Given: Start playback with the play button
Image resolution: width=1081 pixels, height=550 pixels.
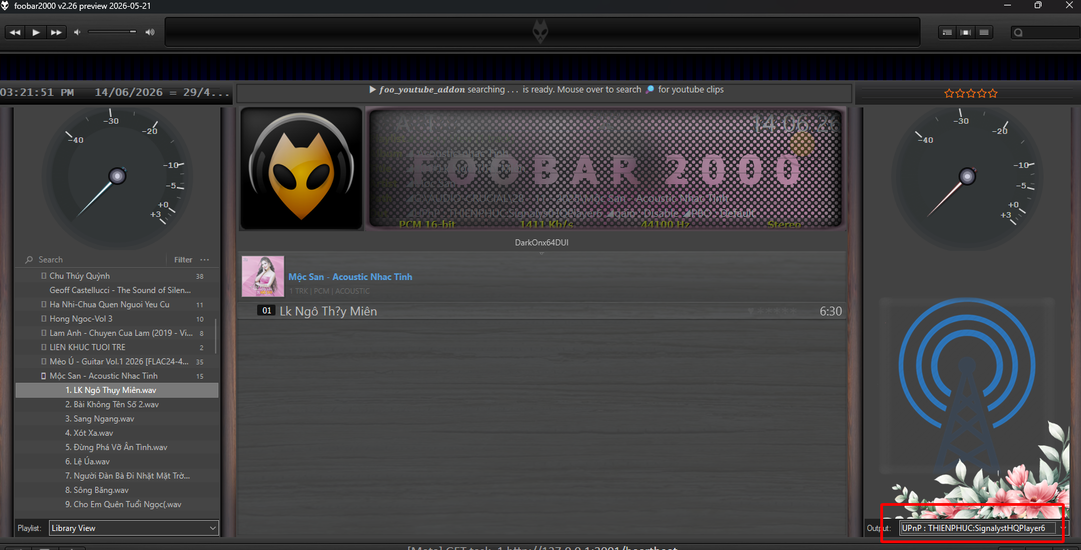Looking at the screenshot, I should point(36,32).
